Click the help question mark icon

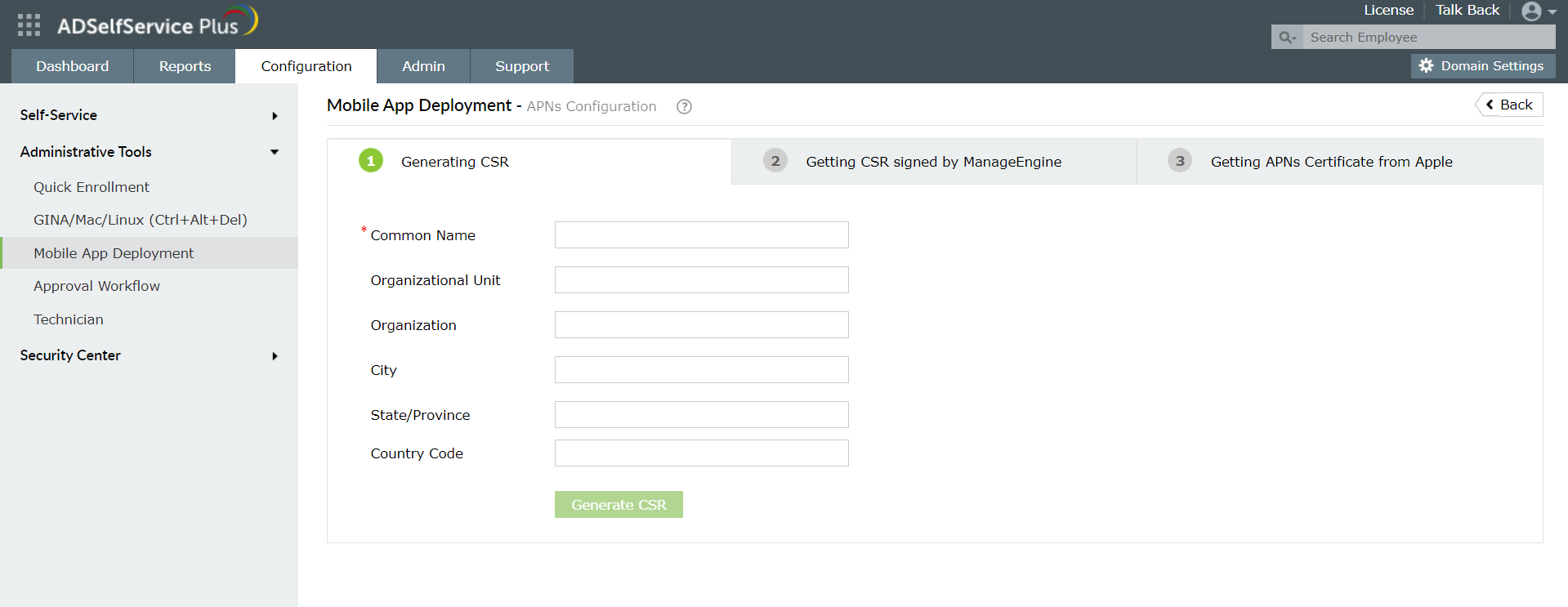coord(684,107)
